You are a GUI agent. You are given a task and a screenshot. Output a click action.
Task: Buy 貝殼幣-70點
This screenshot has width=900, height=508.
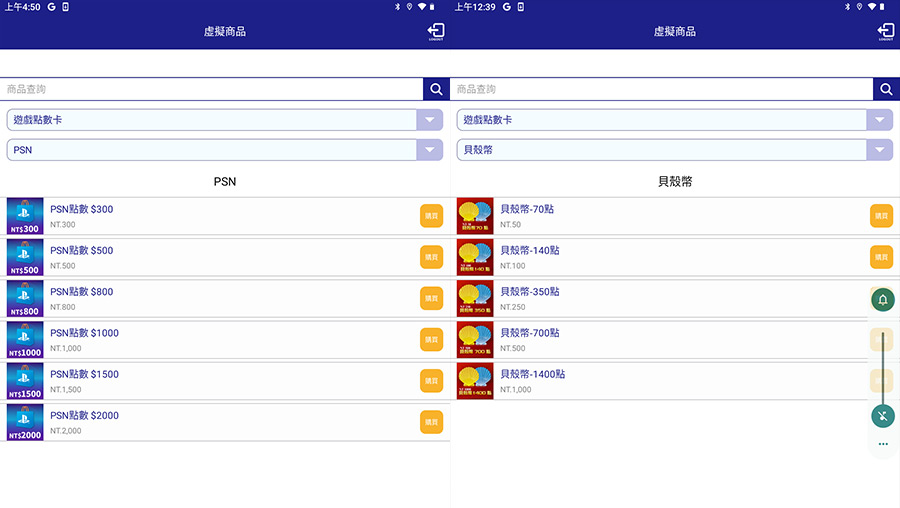(881, 216)
